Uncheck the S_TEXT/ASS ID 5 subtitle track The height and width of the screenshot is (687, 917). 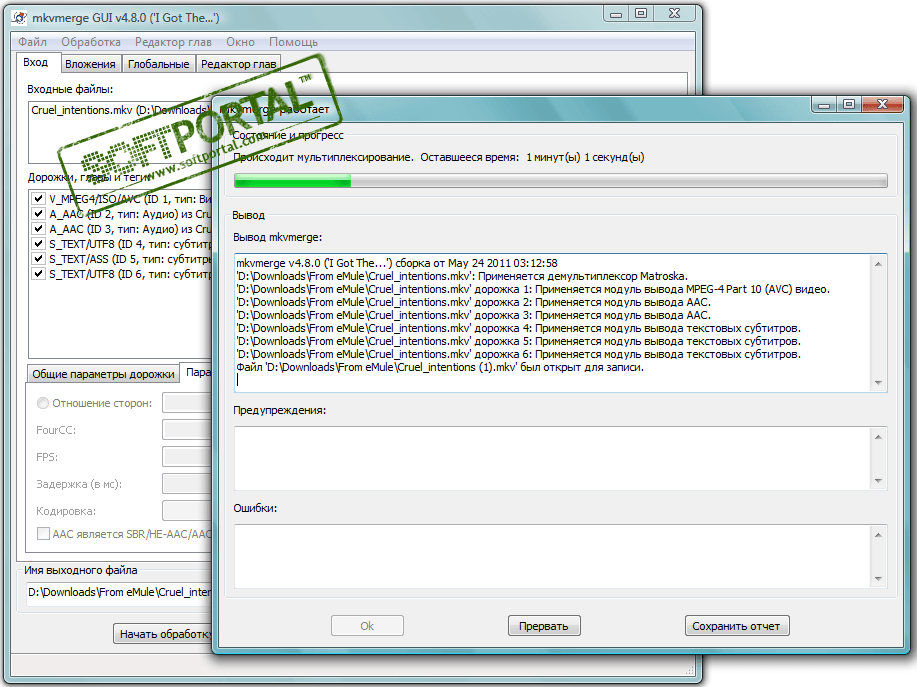[x=39, y=258]
